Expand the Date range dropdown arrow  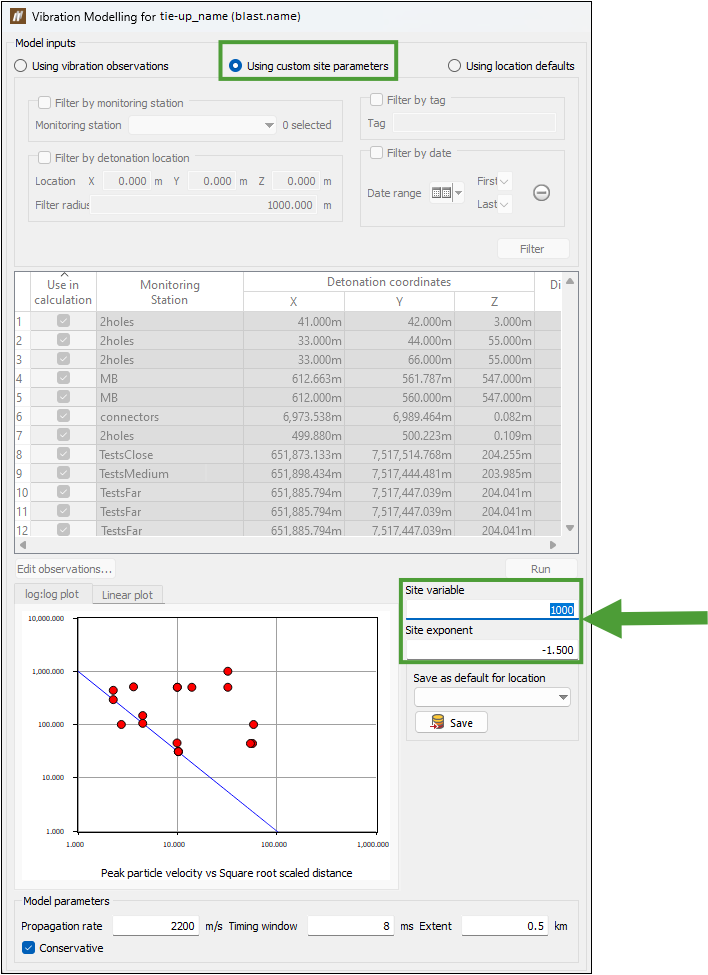coord(458,193)
